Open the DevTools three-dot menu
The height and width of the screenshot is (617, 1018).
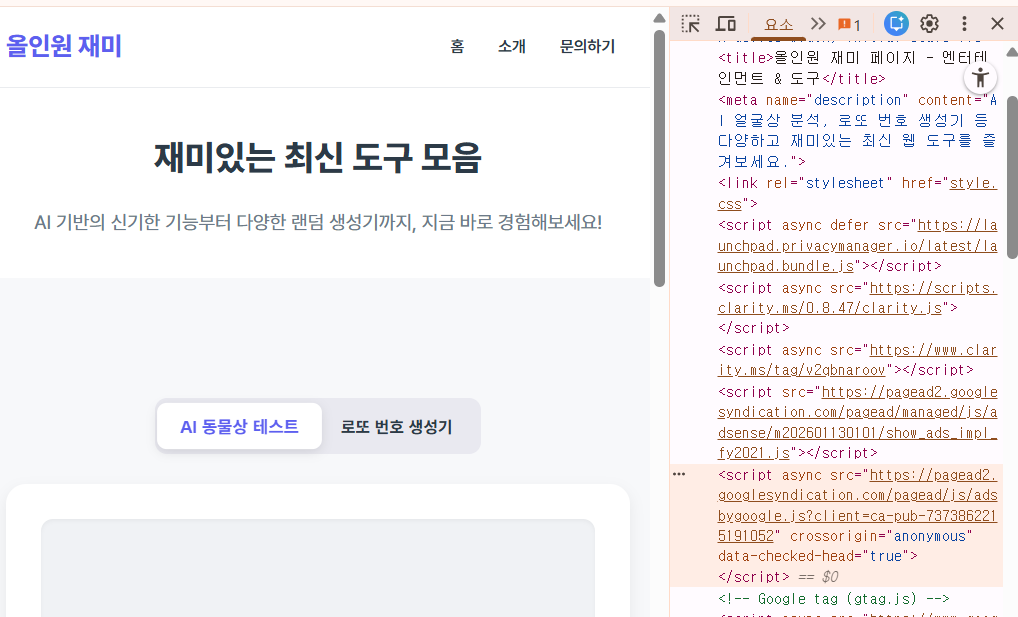click(x=964, y=24)
